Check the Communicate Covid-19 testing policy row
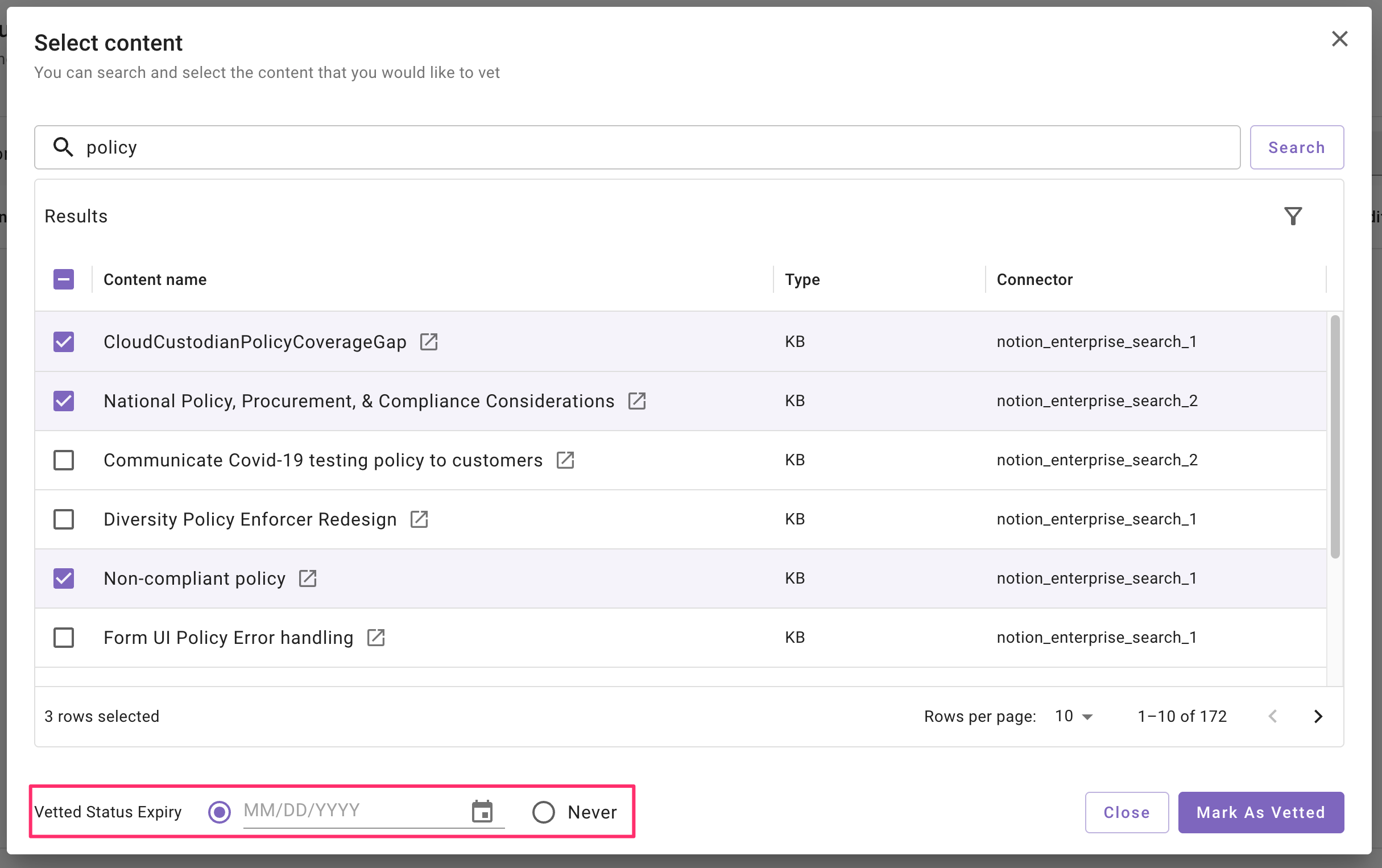Screen dimensions: 1382x868 [64, 460]
